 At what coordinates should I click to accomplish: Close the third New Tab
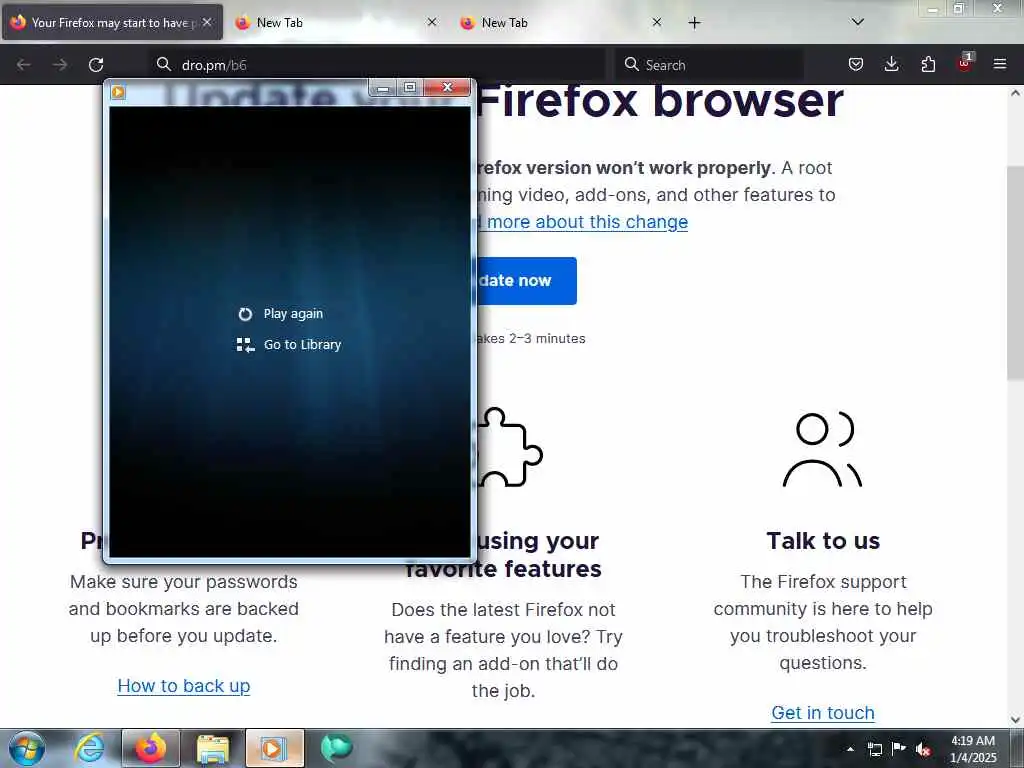657,23
